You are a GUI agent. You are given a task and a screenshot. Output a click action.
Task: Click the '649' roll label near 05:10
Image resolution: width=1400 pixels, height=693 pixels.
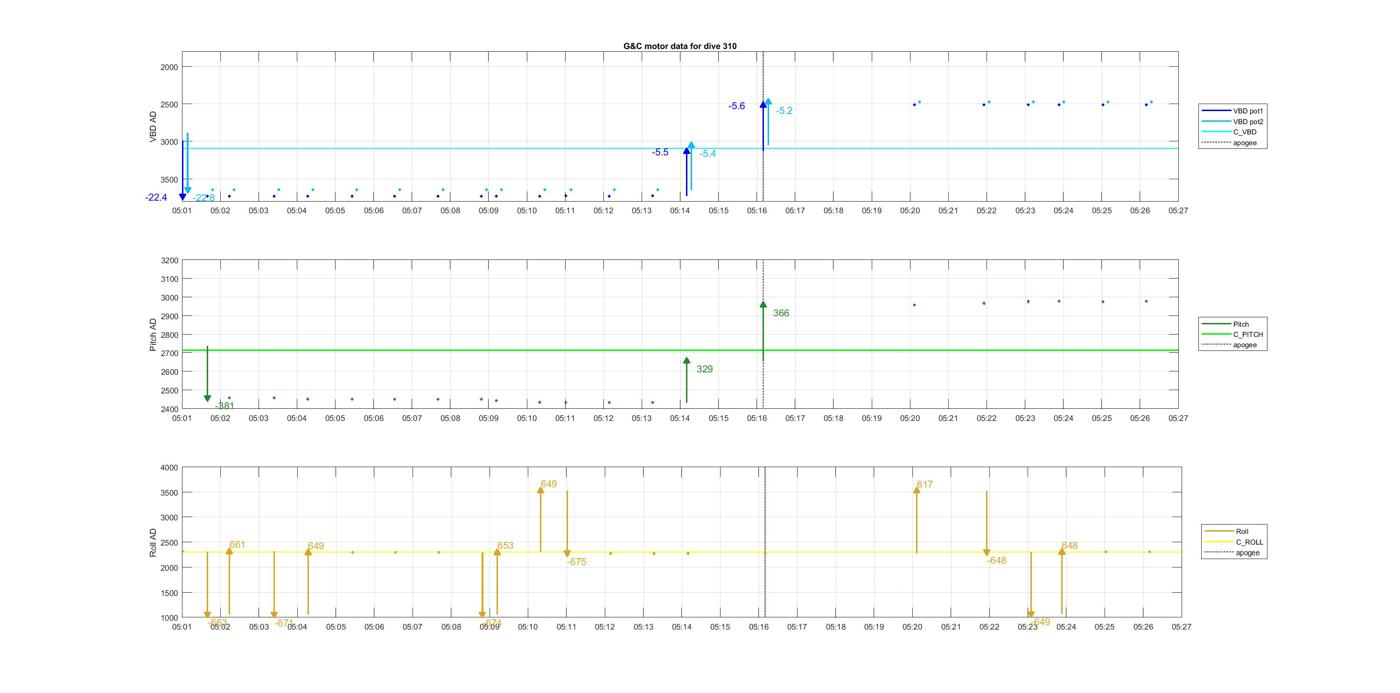point(549,484)
